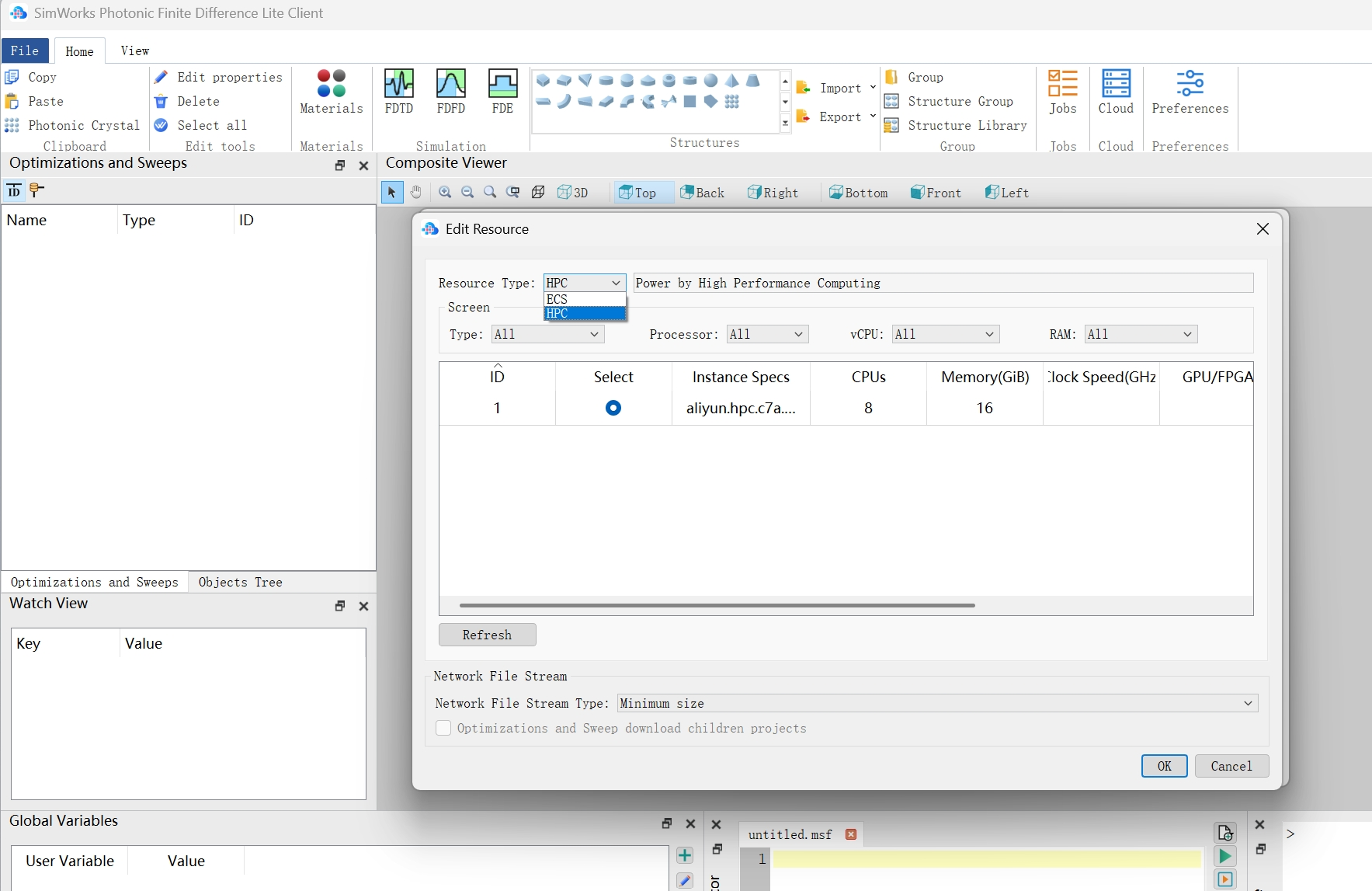
Task: Open the vCPU filter dropdown
Action: 946,334
